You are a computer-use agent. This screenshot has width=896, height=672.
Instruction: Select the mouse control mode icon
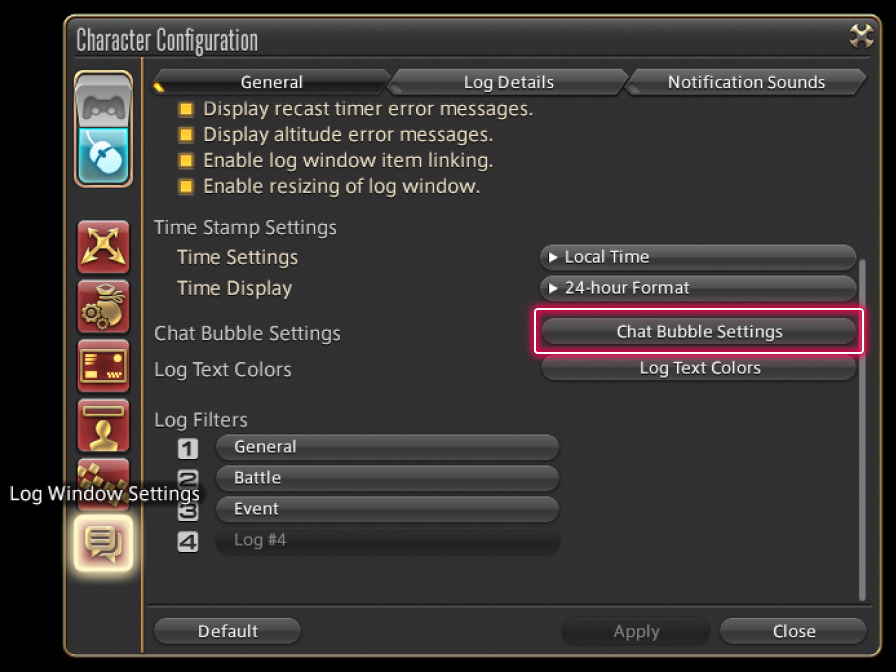point(103,155)
